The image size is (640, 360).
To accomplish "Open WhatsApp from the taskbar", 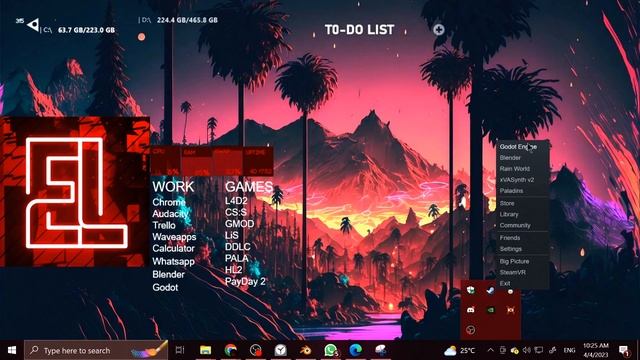I will pyautogui.click(x=331, y=350).
